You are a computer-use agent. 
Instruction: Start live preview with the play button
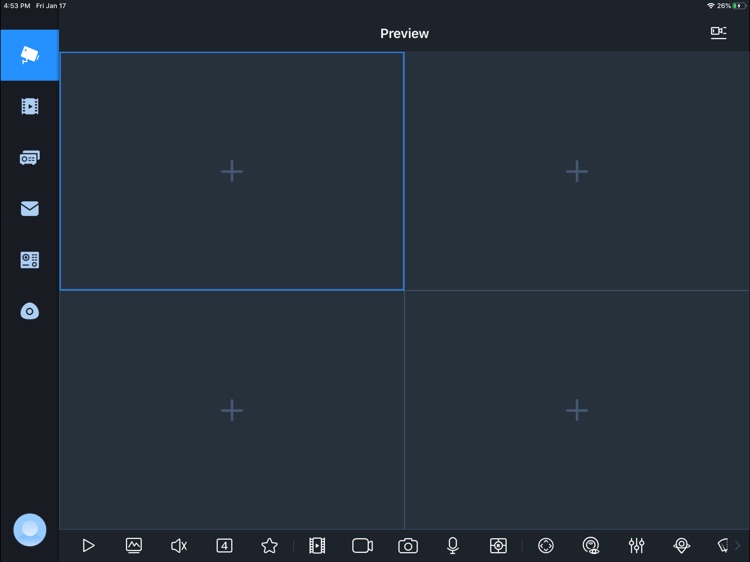click(x=88, y=545)
